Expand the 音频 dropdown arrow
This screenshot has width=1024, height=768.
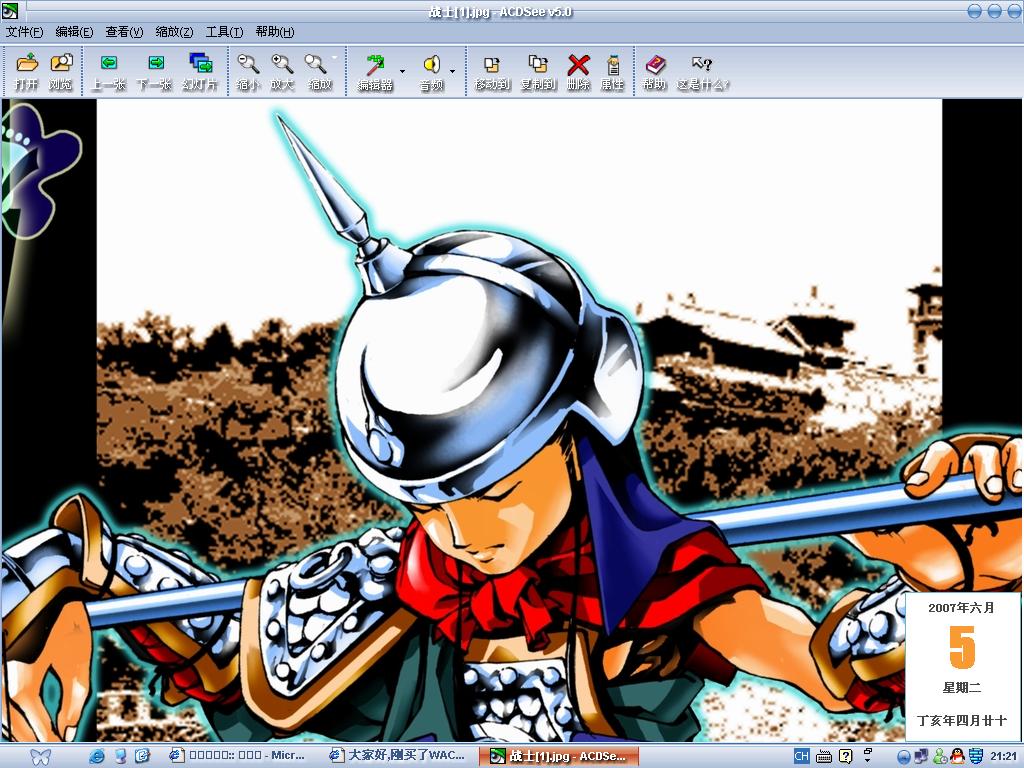click(452, 71)
